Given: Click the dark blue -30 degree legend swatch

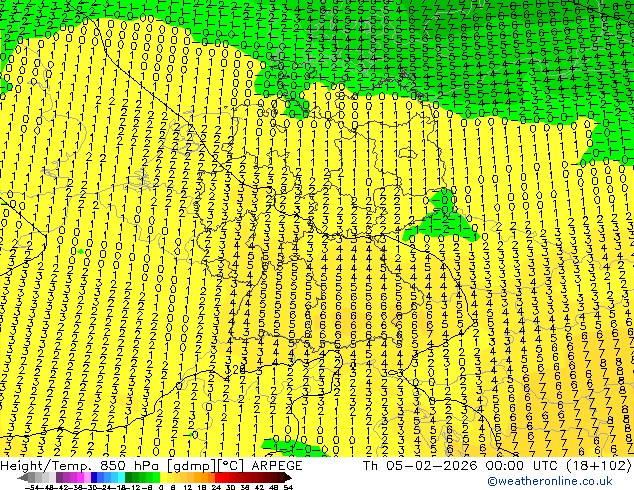Looking at the screenshot, I should tap(94, 477).
